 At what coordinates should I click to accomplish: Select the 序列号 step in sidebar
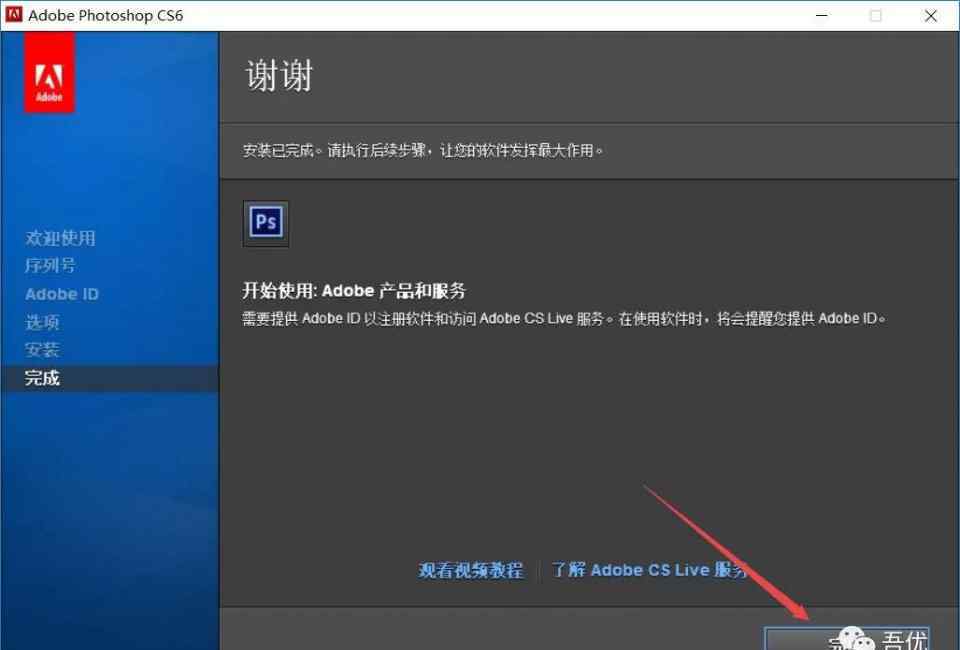pos(50,266)
